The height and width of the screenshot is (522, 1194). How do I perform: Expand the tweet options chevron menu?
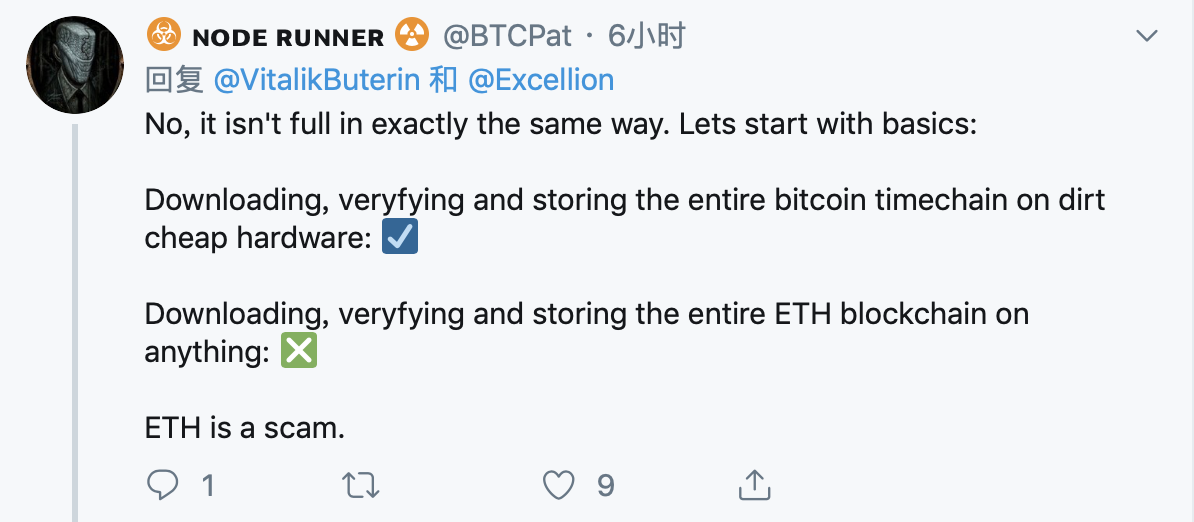1146,35
